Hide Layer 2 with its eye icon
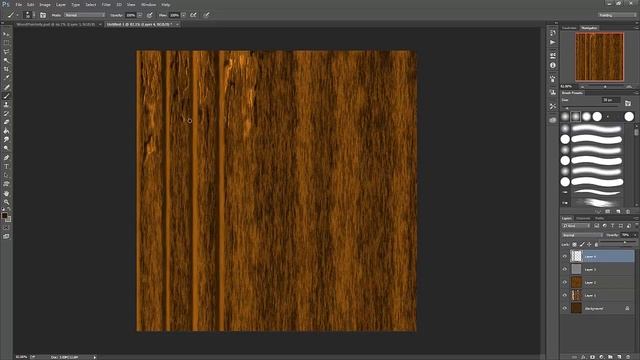The width and height of the screenshot is (640, 360). pos(565,282)
